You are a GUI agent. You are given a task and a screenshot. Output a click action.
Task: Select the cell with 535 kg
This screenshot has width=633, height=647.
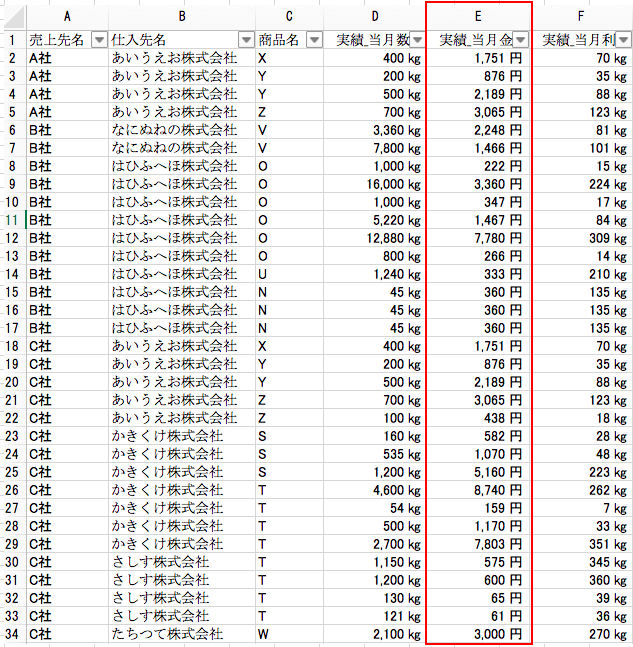click(375, 454)
